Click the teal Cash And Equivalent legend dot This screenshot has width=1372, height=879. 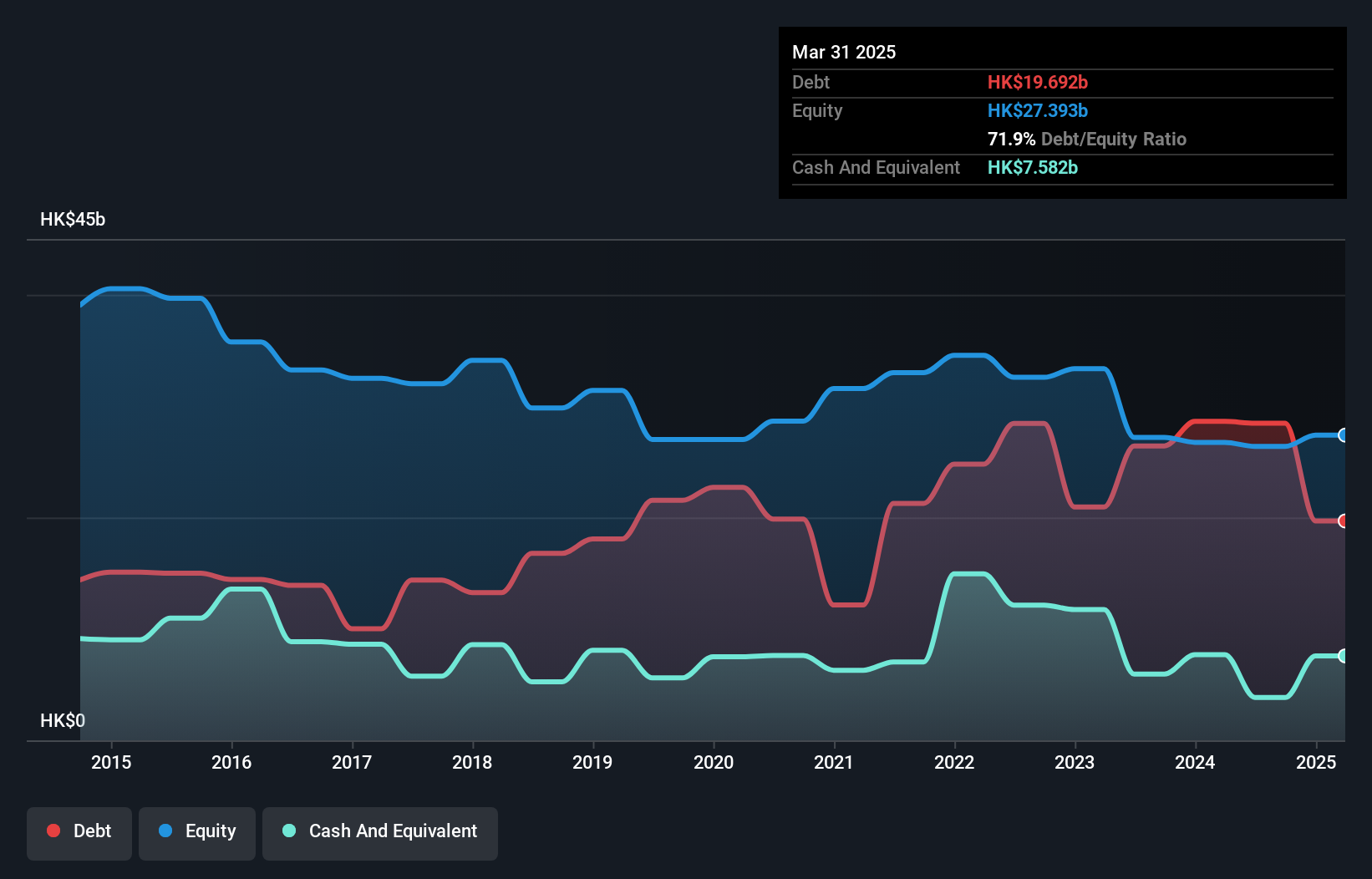click(x=289, y=831)
